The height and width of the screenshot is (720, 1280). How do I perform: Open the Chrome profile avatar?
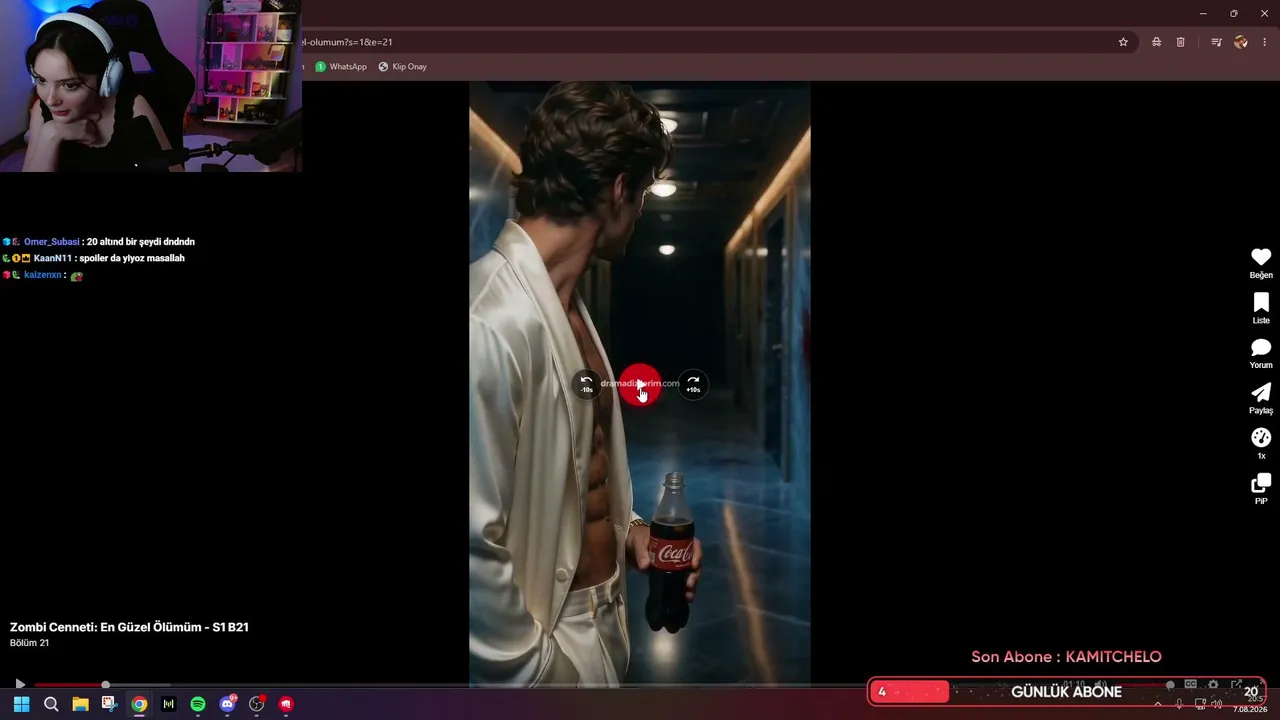[1241, 42]
